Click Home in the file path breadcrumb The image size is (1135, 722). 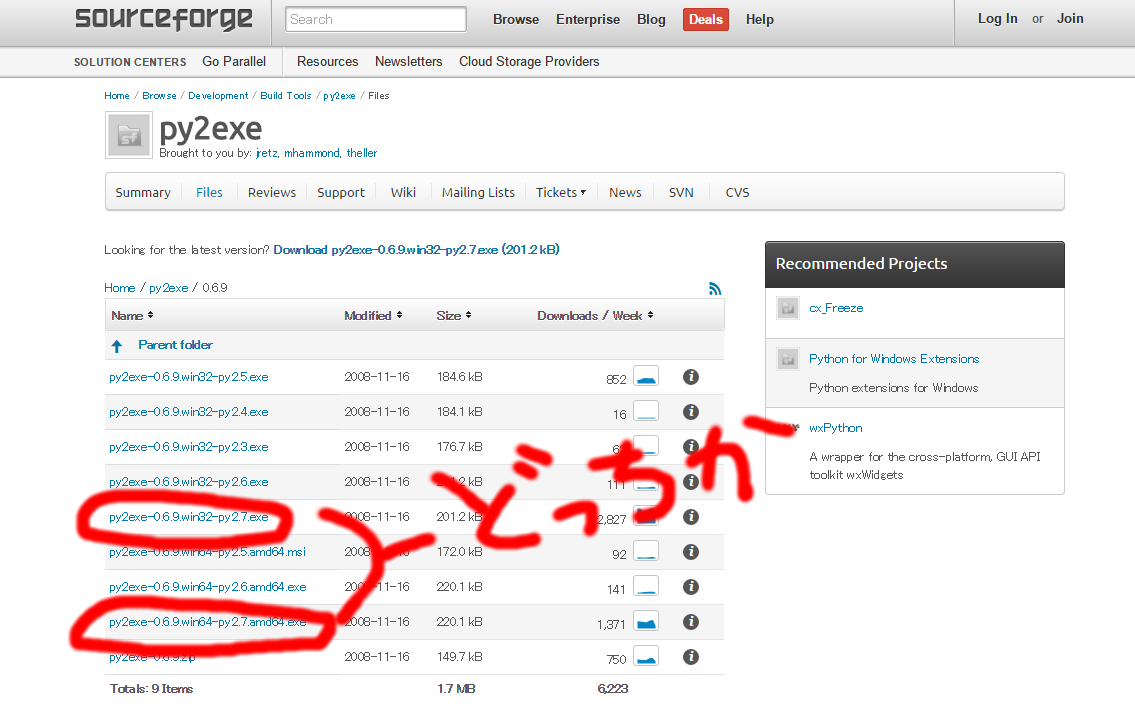click(x=119, y=287)
